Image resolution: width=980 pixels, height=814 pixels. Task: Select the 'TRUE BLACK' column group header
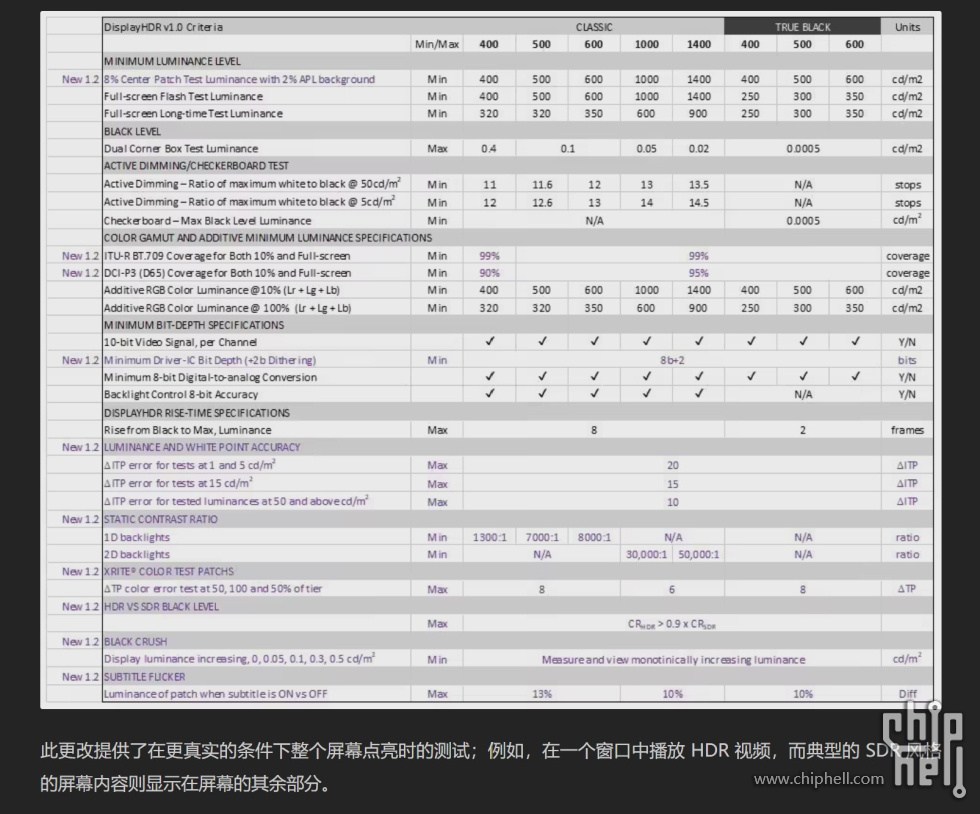coord(802,27)
